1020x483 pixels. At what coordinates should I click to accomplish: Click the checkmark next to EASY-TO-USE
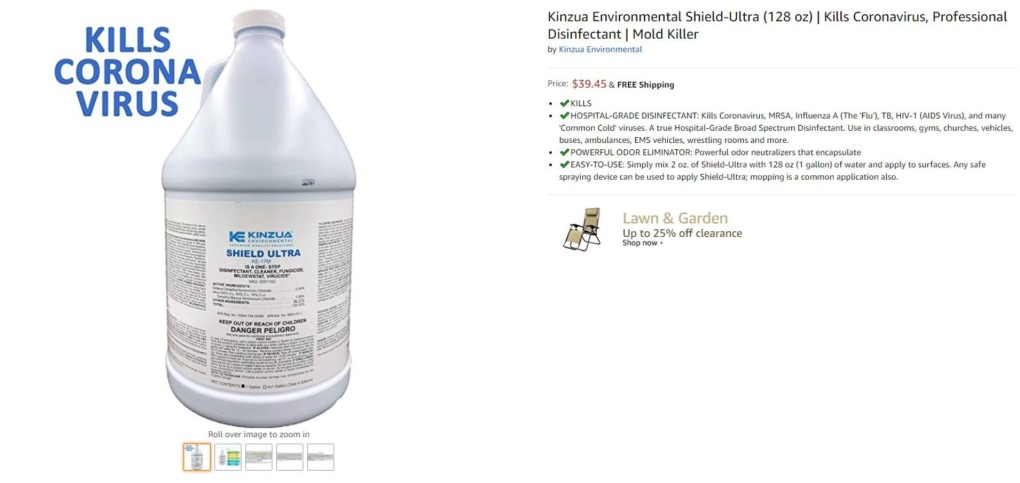pyautogui.click(x=564, y=165)
